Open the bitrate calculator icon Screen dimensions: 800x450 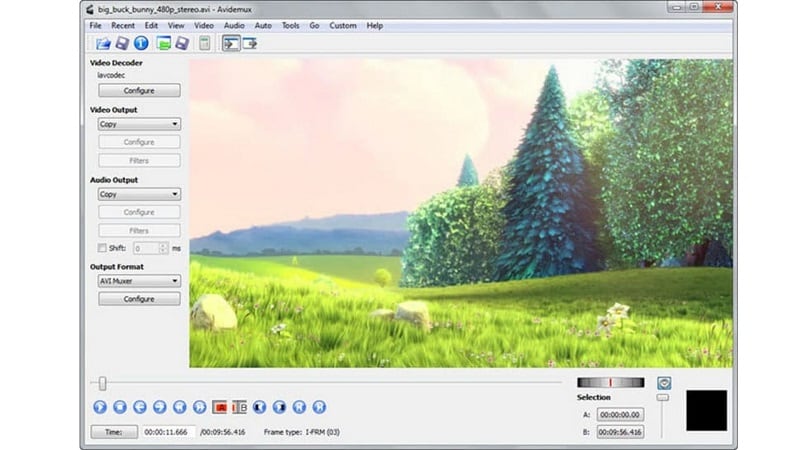click(205, 43)
